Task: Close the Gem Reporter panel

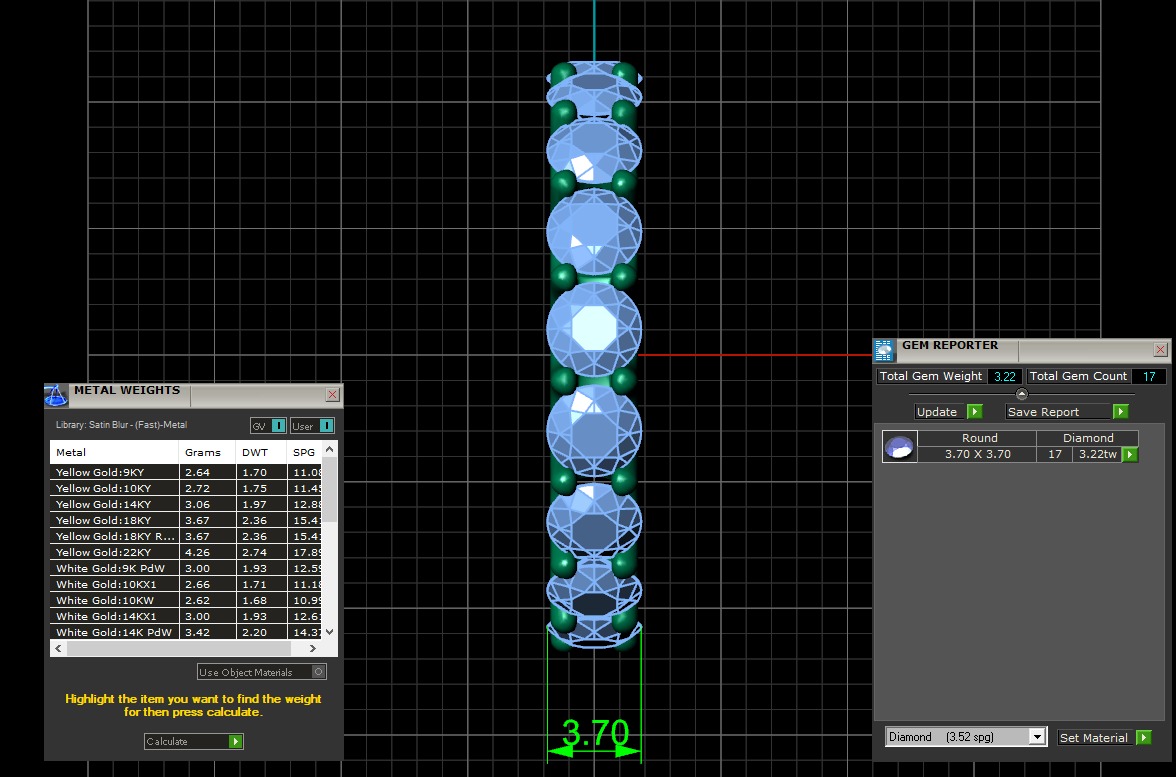Action: click(1160, 350)
